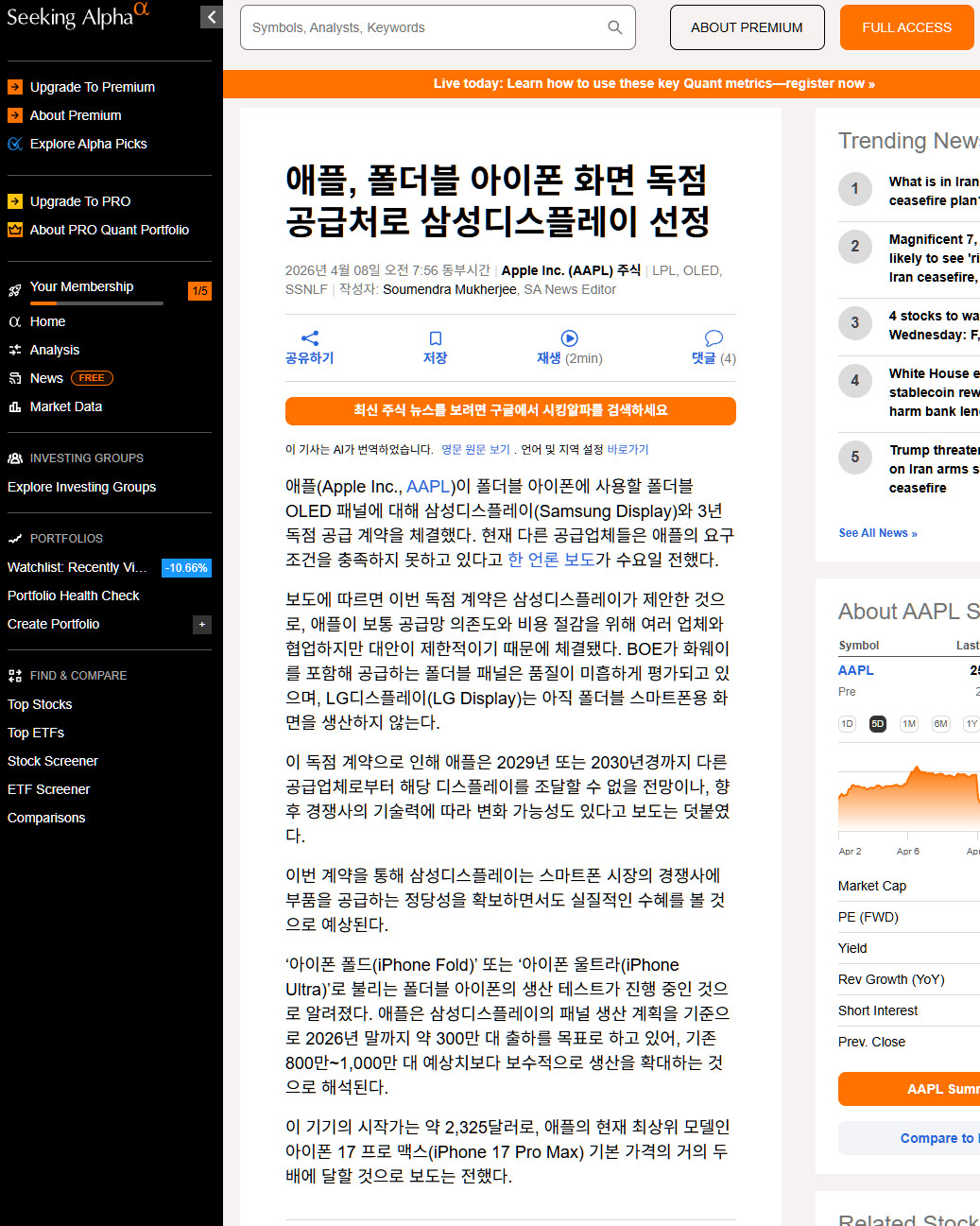Open comments via speech bubble icon
The height and width of the screenshot is (1226, 980).
714,338
